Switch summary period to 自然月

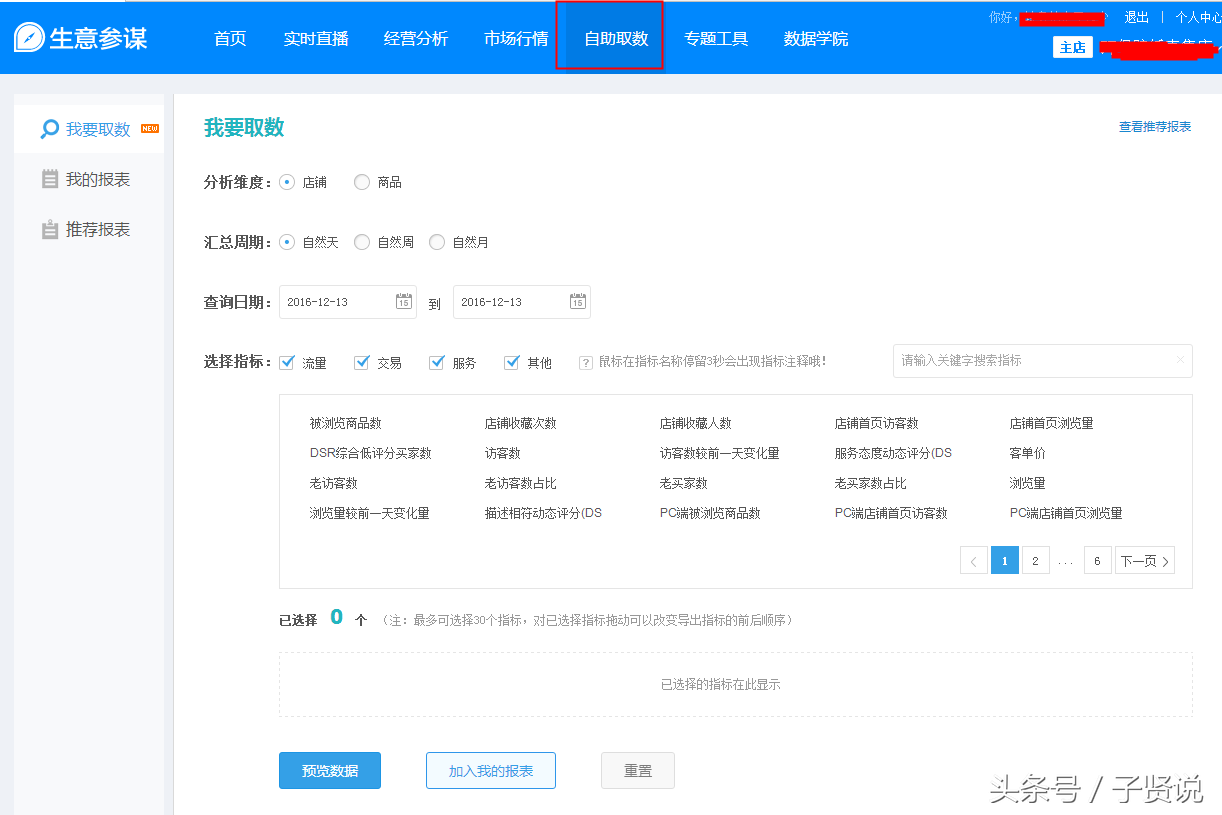coord(436,241)
